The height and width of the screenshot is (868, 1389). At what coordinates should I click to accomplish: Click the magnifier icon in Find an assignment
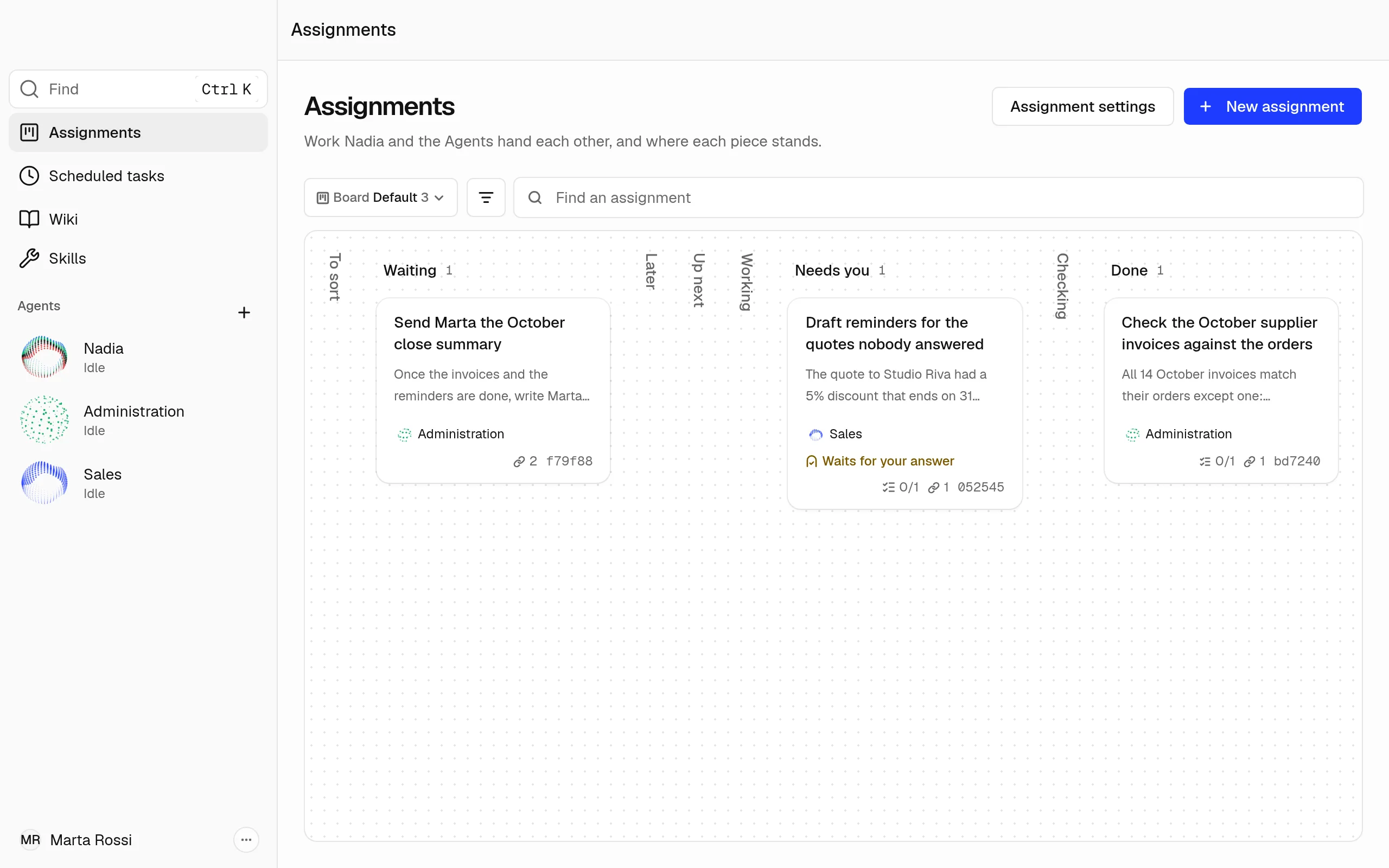535,197
